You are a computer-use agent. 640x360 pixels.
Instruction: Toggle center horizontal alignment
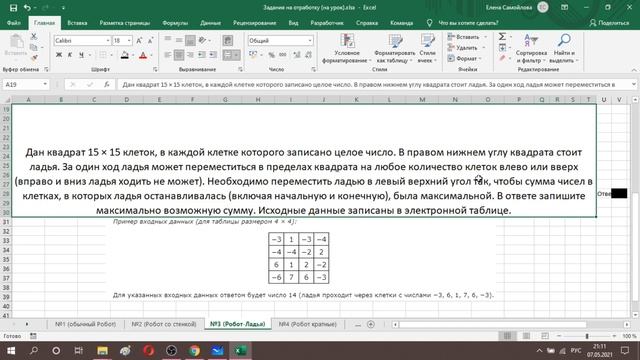pos(179,55)
